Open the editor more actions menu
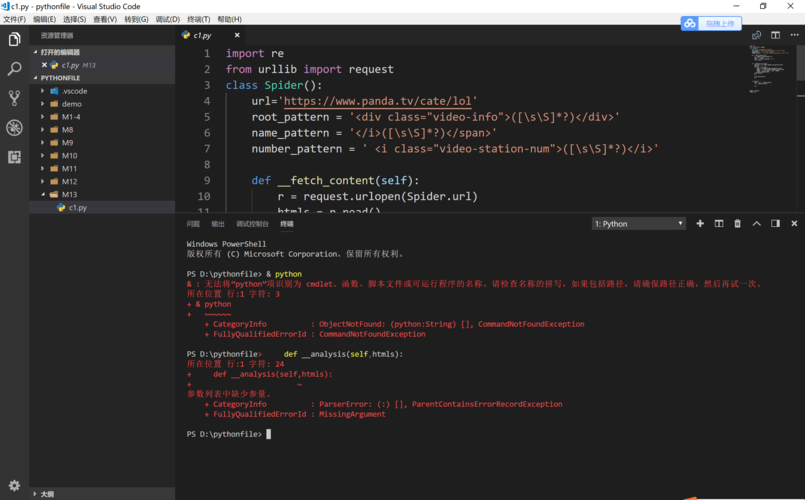 (794, 35)
